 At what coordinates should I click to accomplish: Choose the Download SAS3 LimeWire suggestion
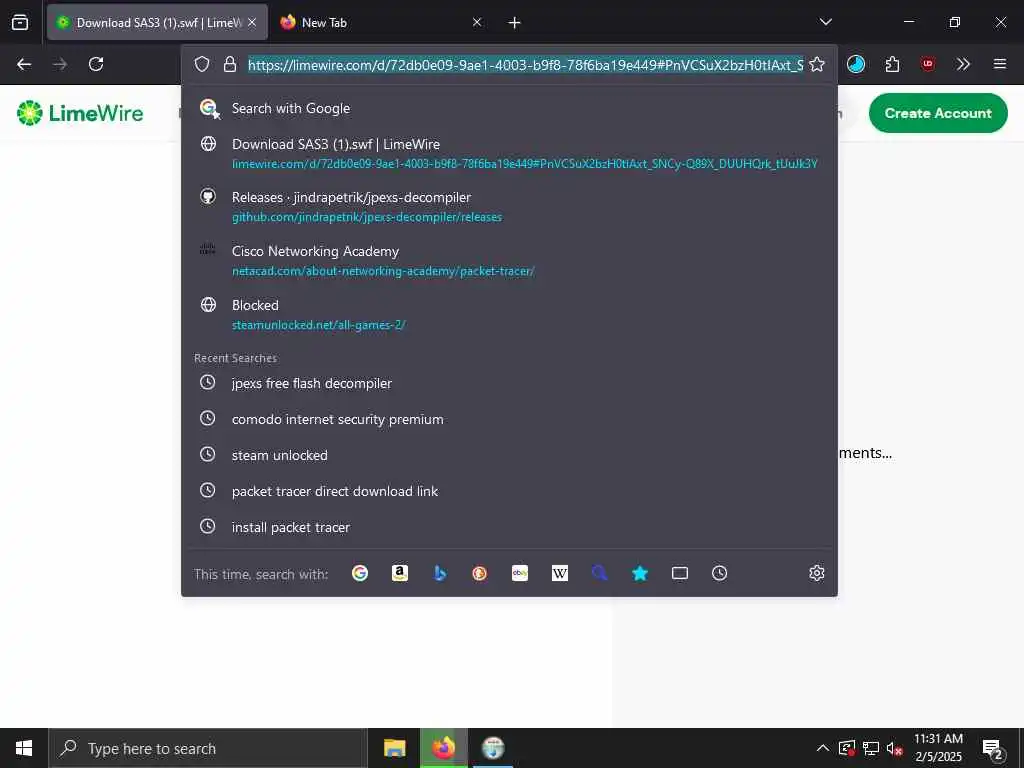click(509, 153)
